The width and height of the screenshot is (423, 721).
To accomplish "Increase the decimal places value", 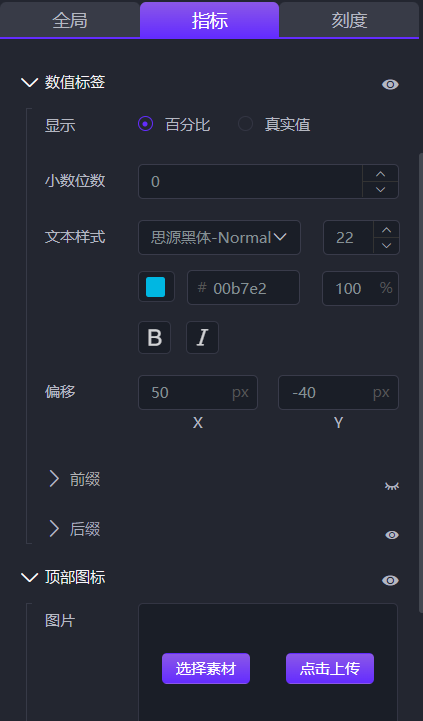I will (380, 174).
